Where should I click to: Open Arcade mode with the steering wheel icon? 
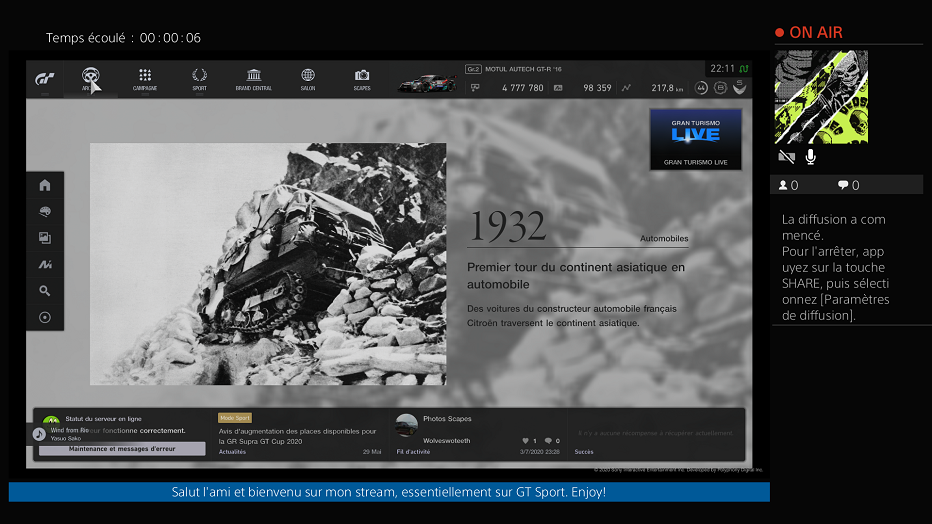coord(90,79)
